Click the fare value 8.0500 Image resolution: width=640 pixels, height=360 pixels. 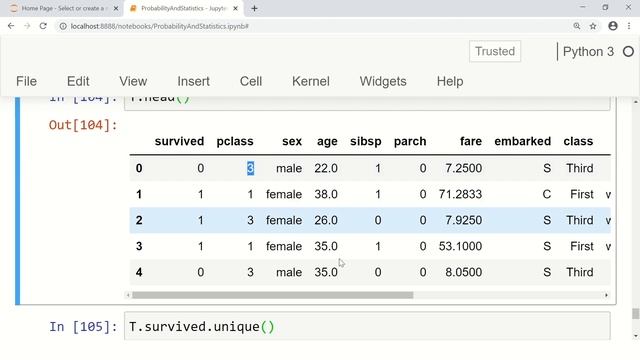click(463, 272)
